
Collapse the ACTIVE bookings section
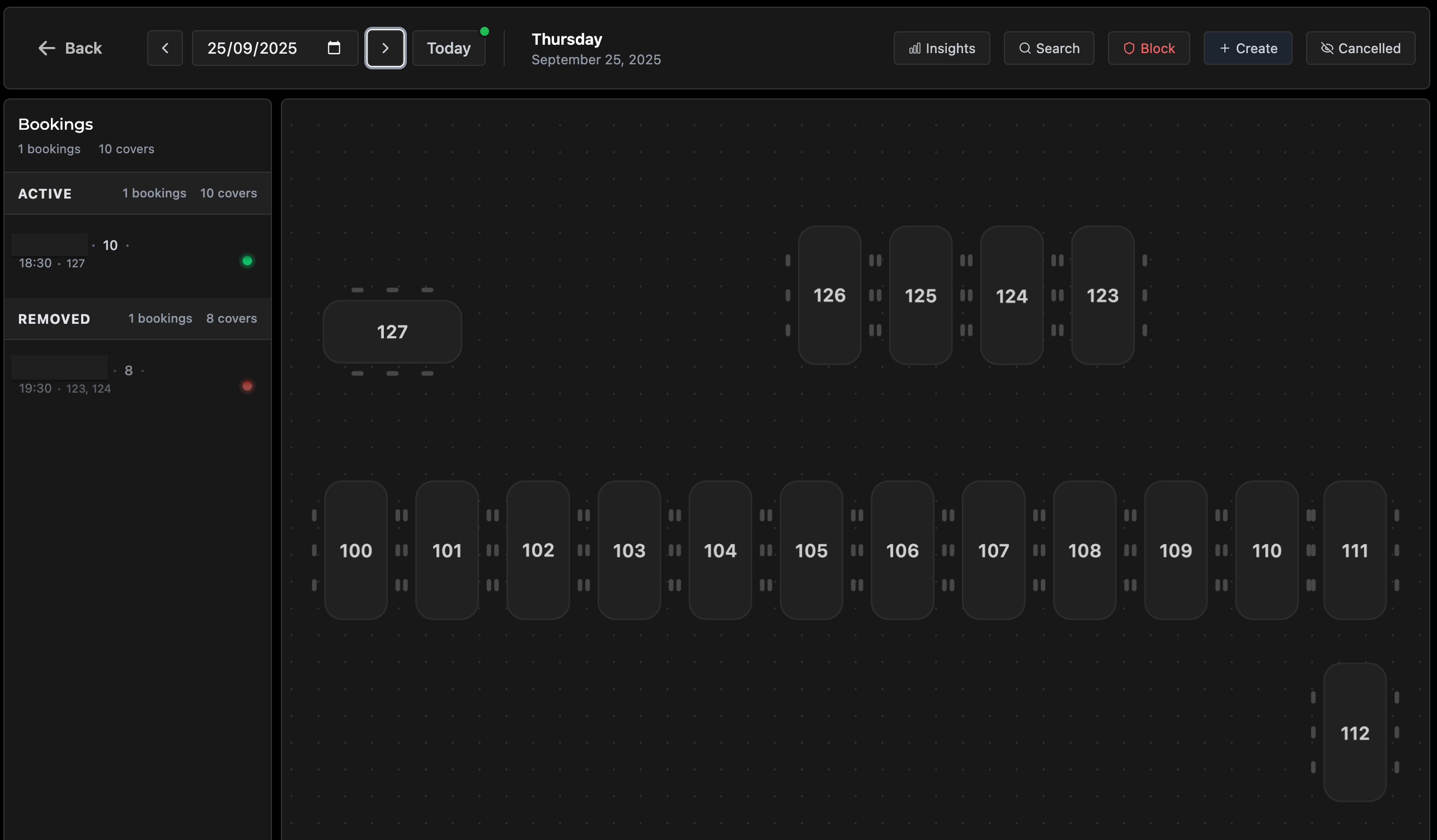coord(45,194)
